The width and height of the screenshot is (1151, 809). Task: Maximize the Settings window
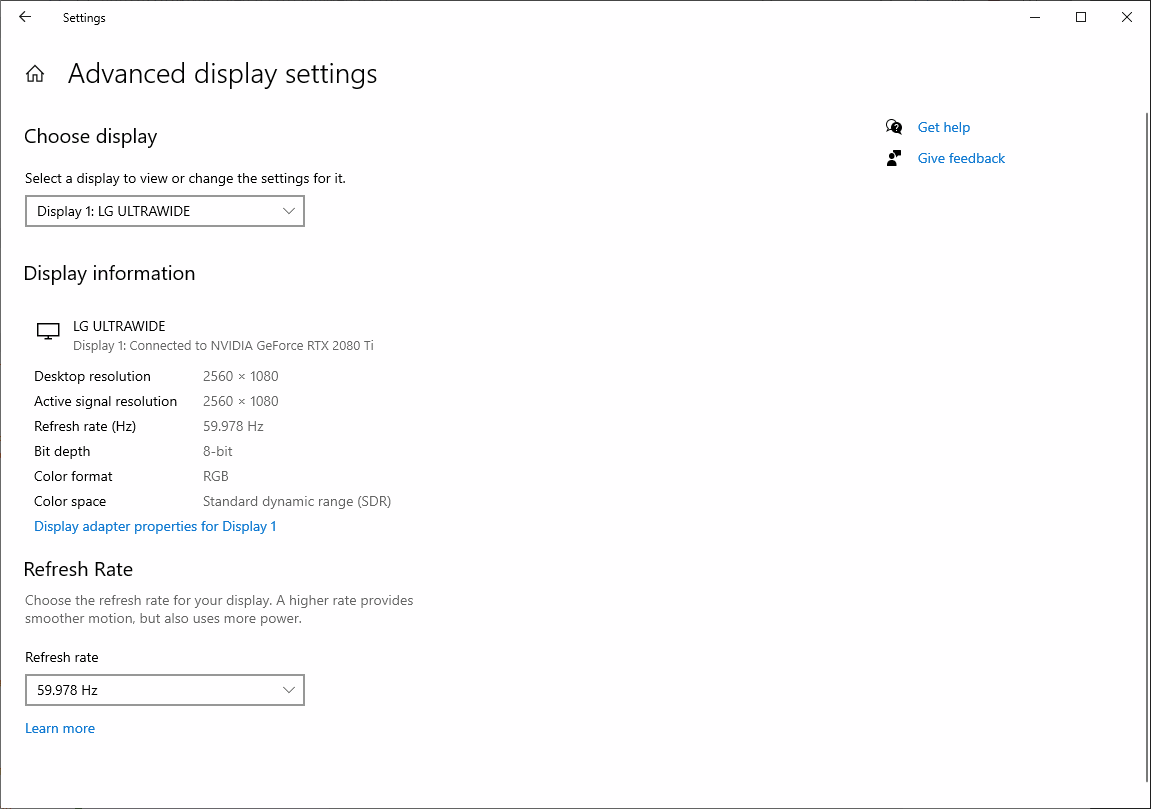tap(1081, 17)
